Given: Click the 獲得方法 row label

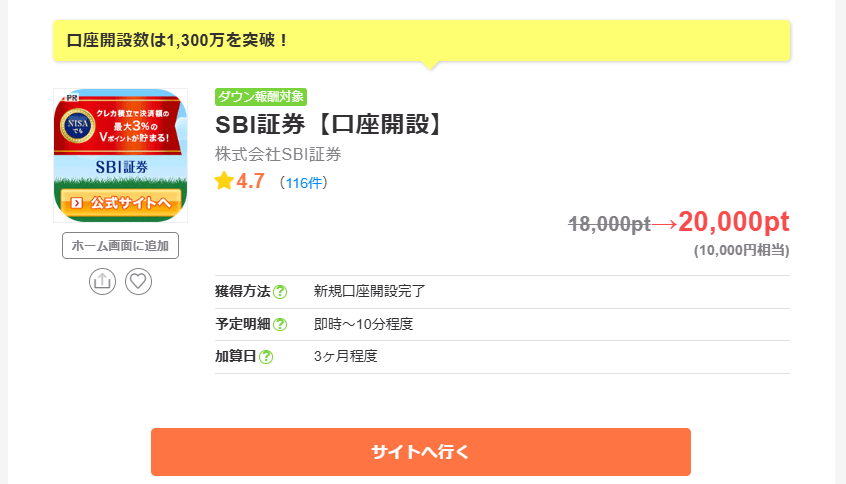Looking at the screenshot, I should [x=242, y=292].
